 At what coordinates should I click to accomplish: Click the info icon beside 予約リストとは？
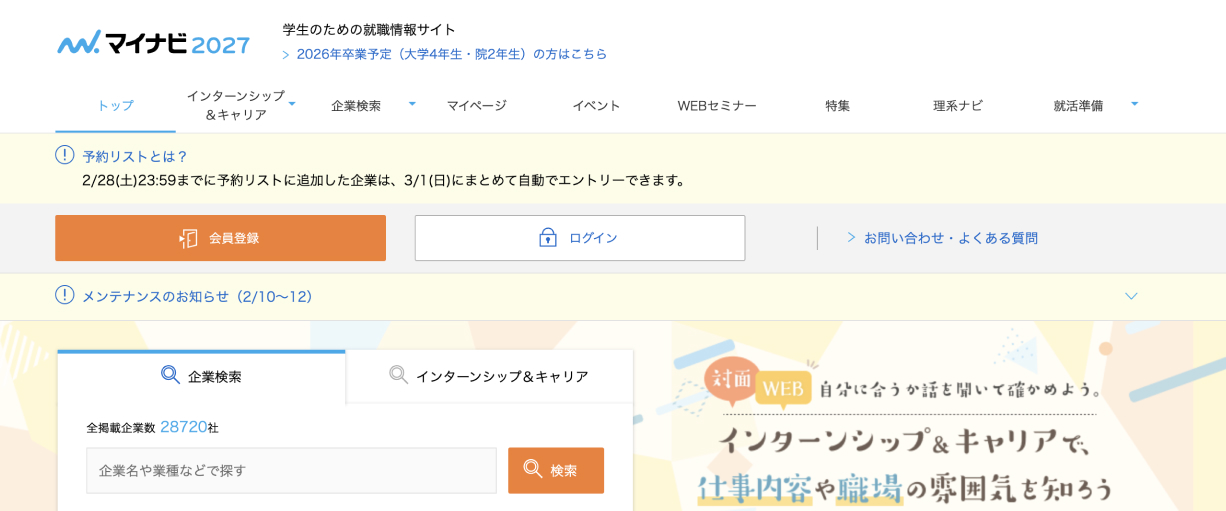pos(65,155)
